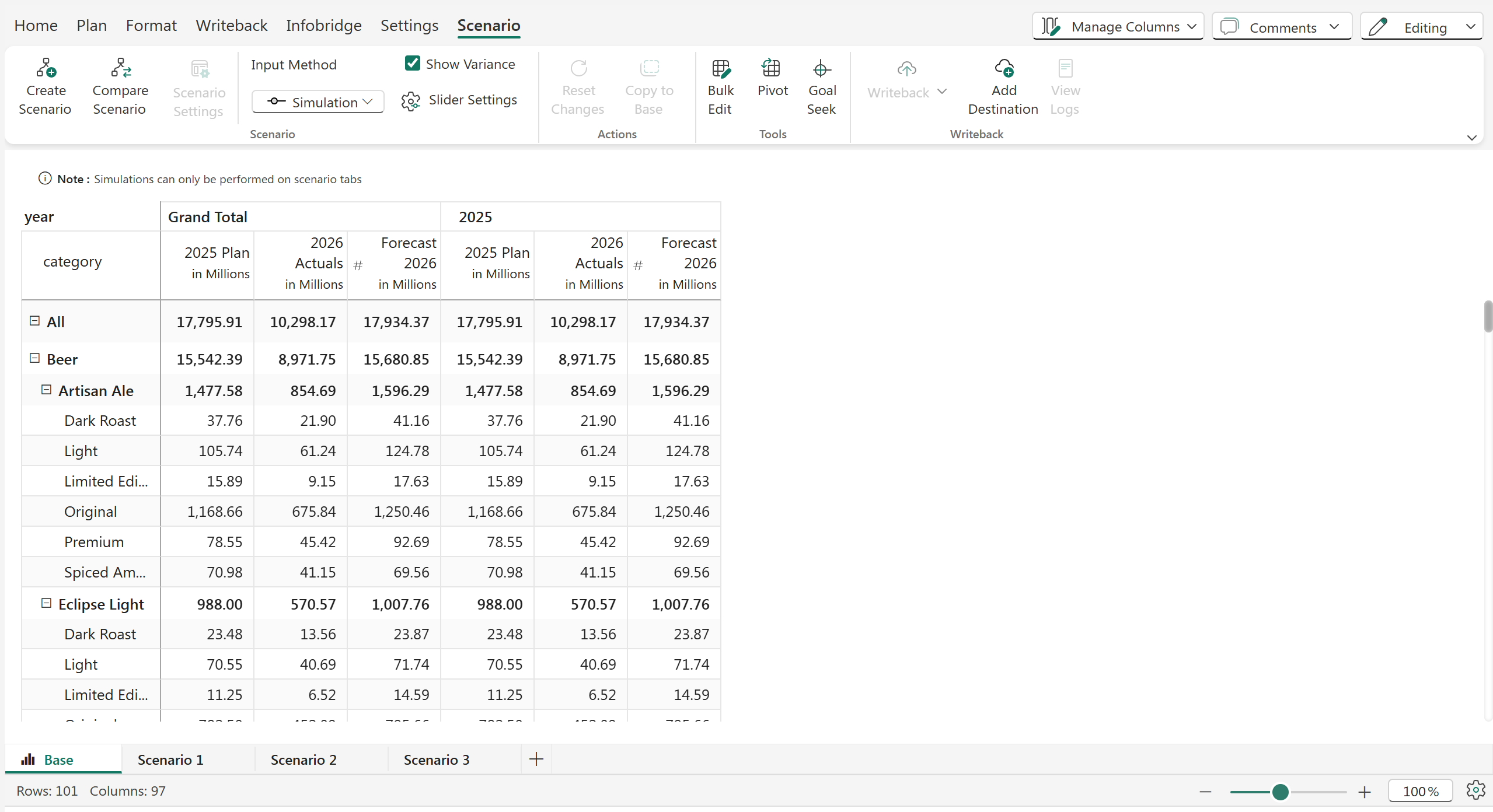Launch Goal Seek tool
Viewport: 1493px width, 812px height.
pos(821,69)
